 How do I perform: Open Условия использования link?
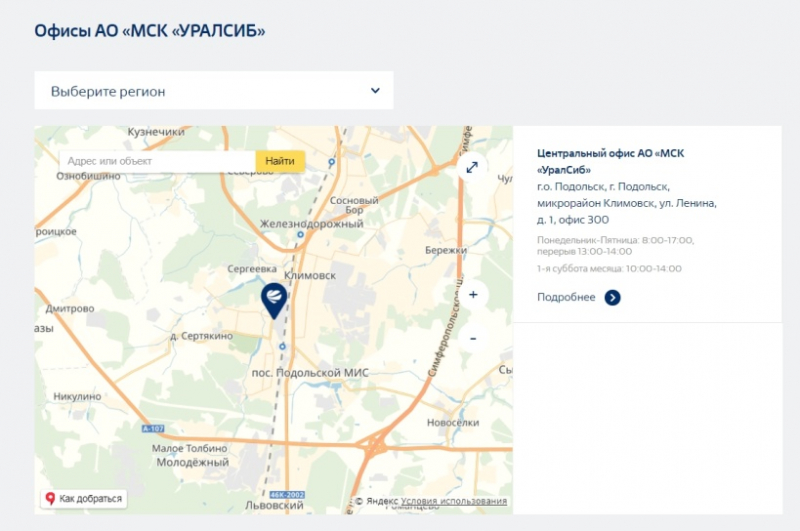454,501
